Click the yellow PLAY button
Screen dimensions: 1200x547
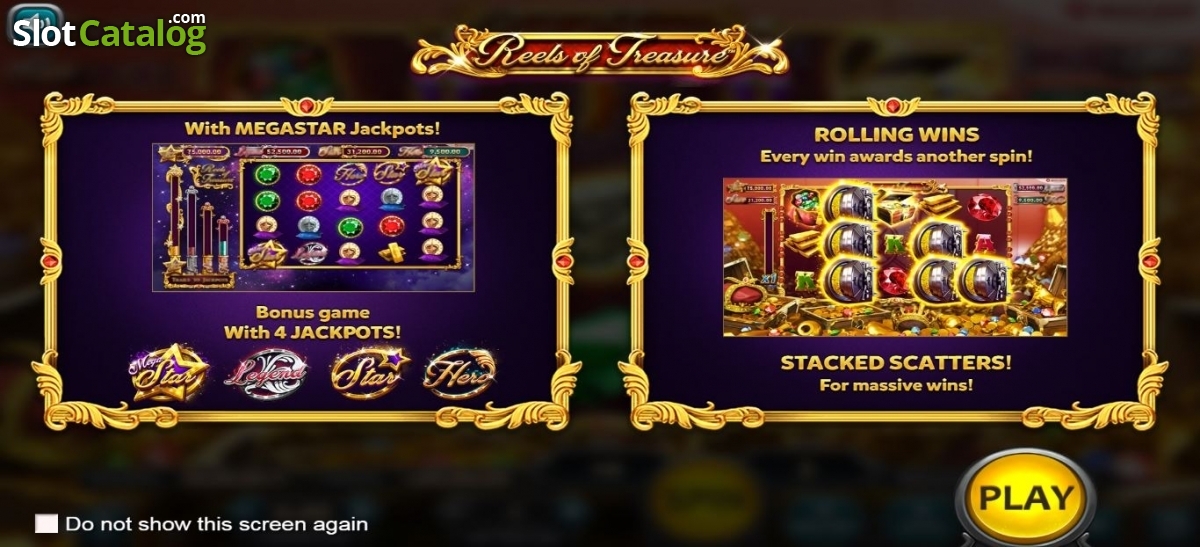[1025, 498]
